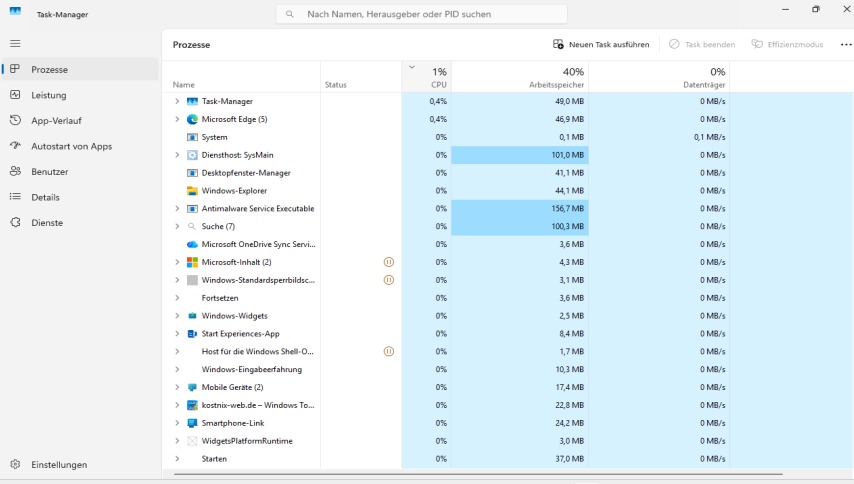854x484 pixels.
Task: Select the Desktopfenster-Manager row
Action: click(x=508, y=173)
